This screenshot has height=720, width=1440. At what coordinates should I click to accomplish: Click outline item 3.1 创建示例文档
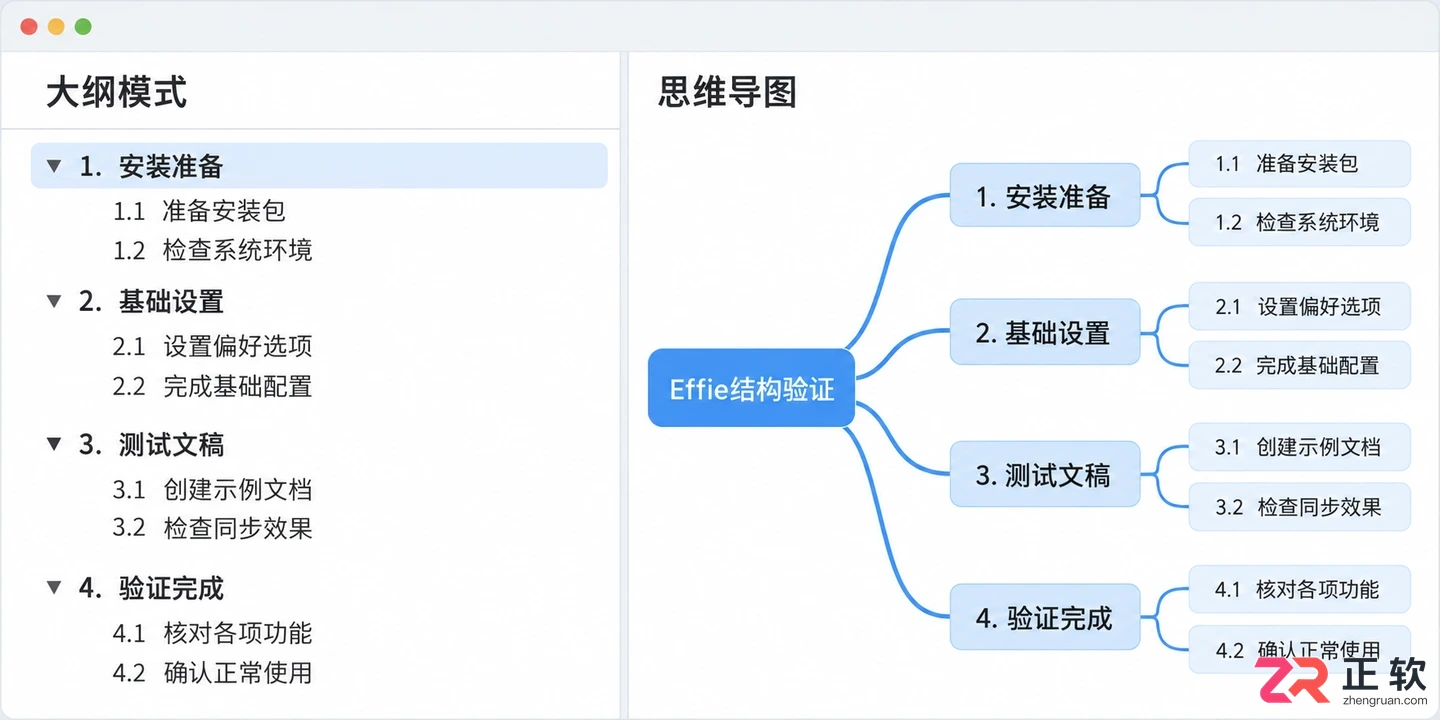[212, 490]
